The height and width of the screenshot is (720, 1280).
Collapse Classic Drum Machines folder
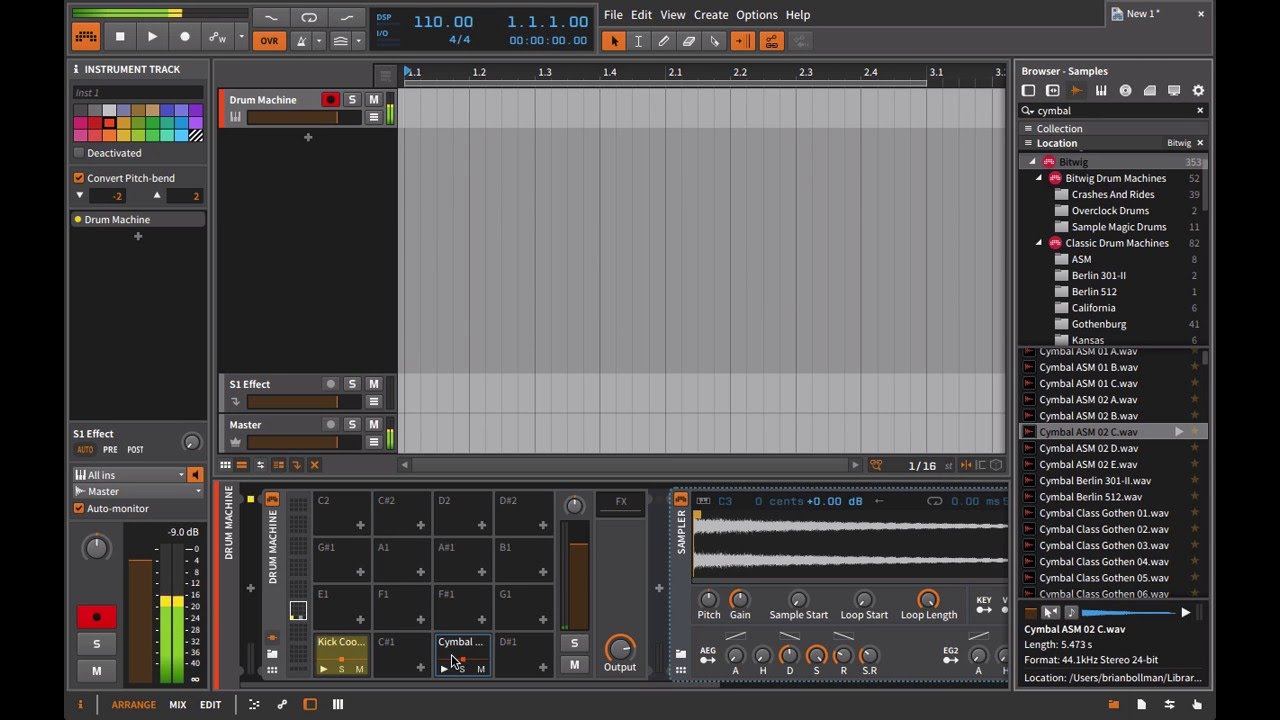pyautogui.click(x=1039, y=243)
